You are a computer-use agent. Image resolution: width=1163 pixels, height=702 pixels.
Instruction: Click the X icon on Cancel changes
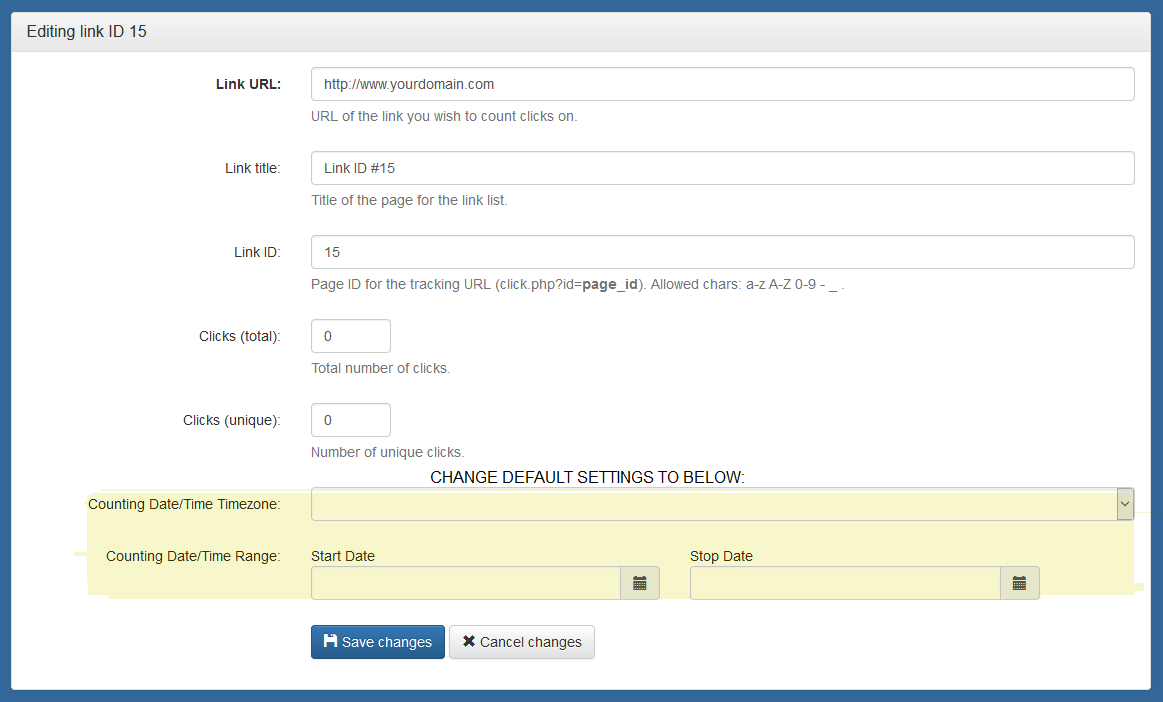tap(468, 641)
